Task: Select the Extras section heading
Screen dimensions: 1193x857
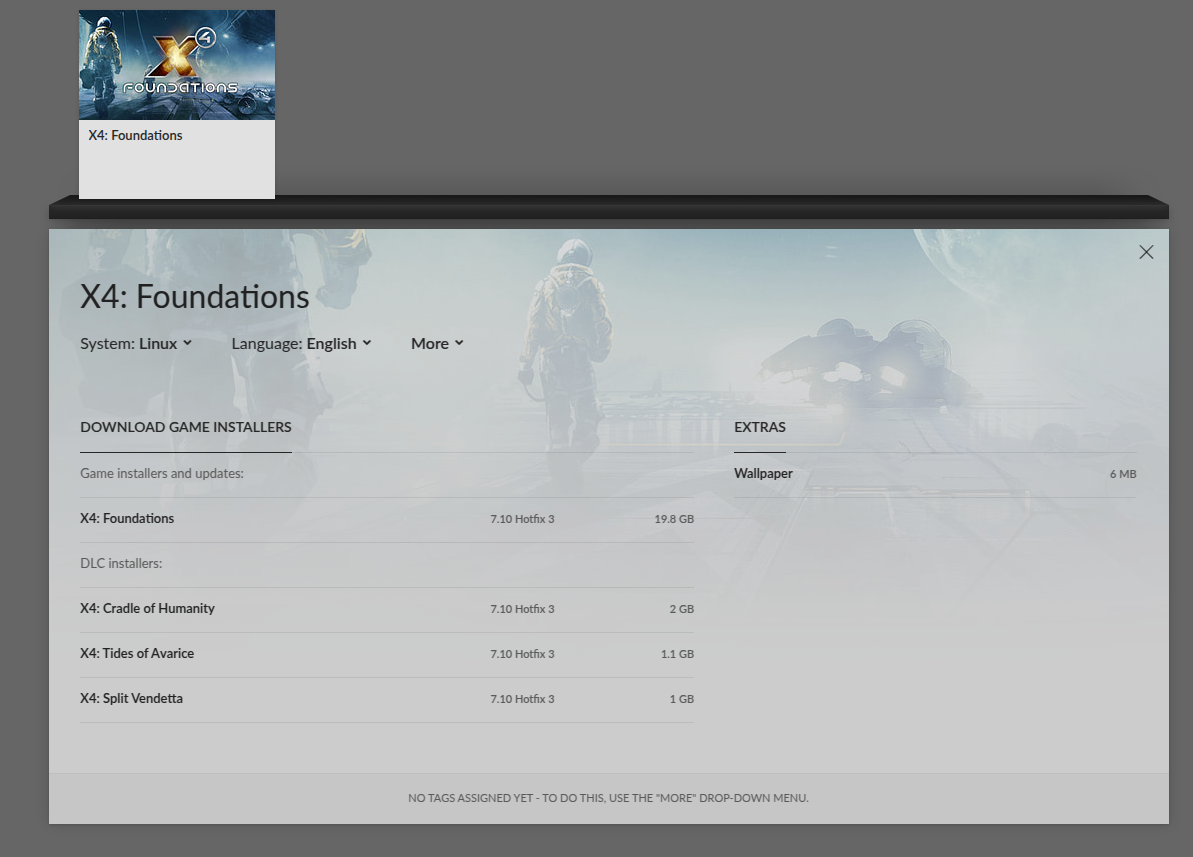Action: [x=759, y=427]
